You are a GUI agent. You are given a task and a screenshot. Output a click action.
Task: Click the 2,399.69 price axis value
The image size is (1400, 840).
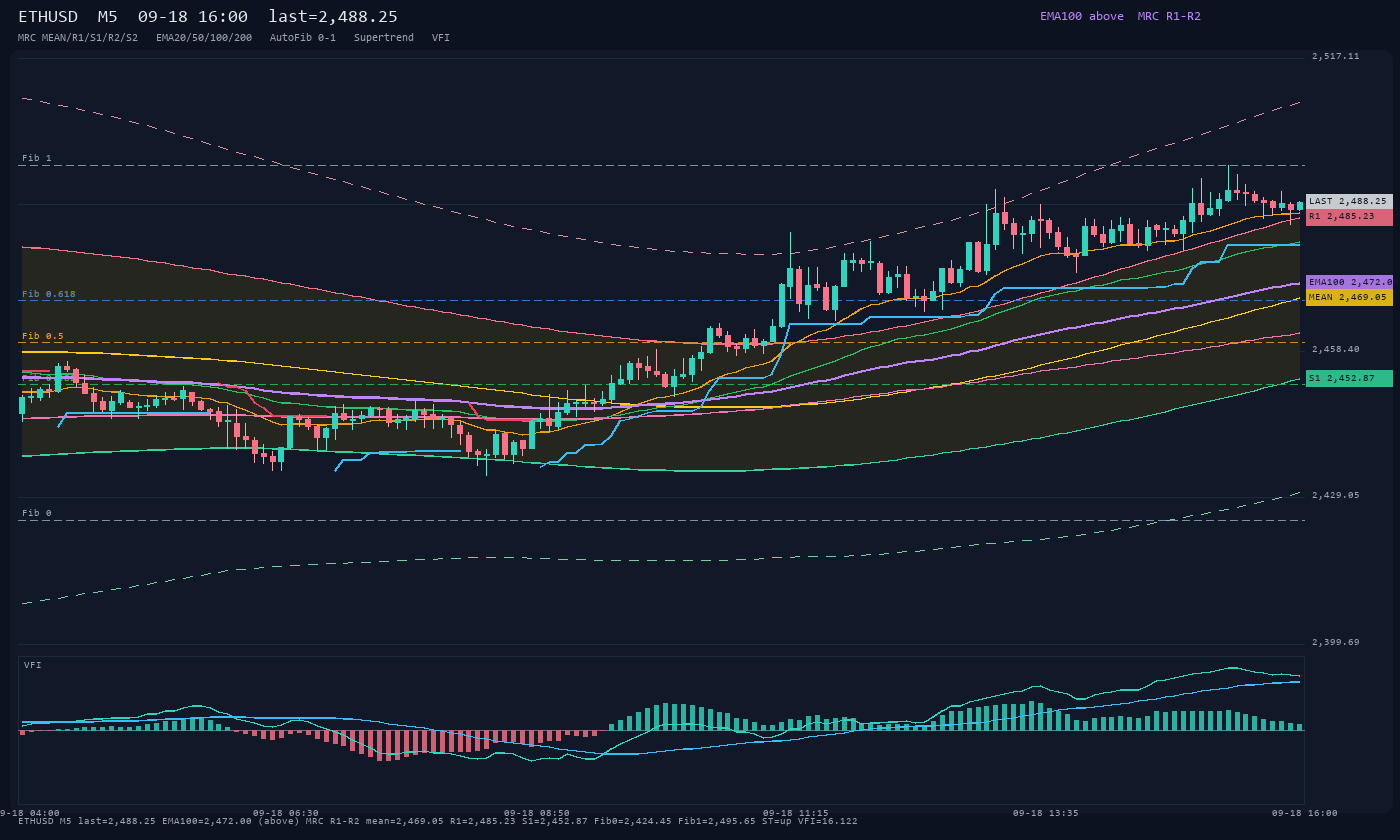point(1336,642)
